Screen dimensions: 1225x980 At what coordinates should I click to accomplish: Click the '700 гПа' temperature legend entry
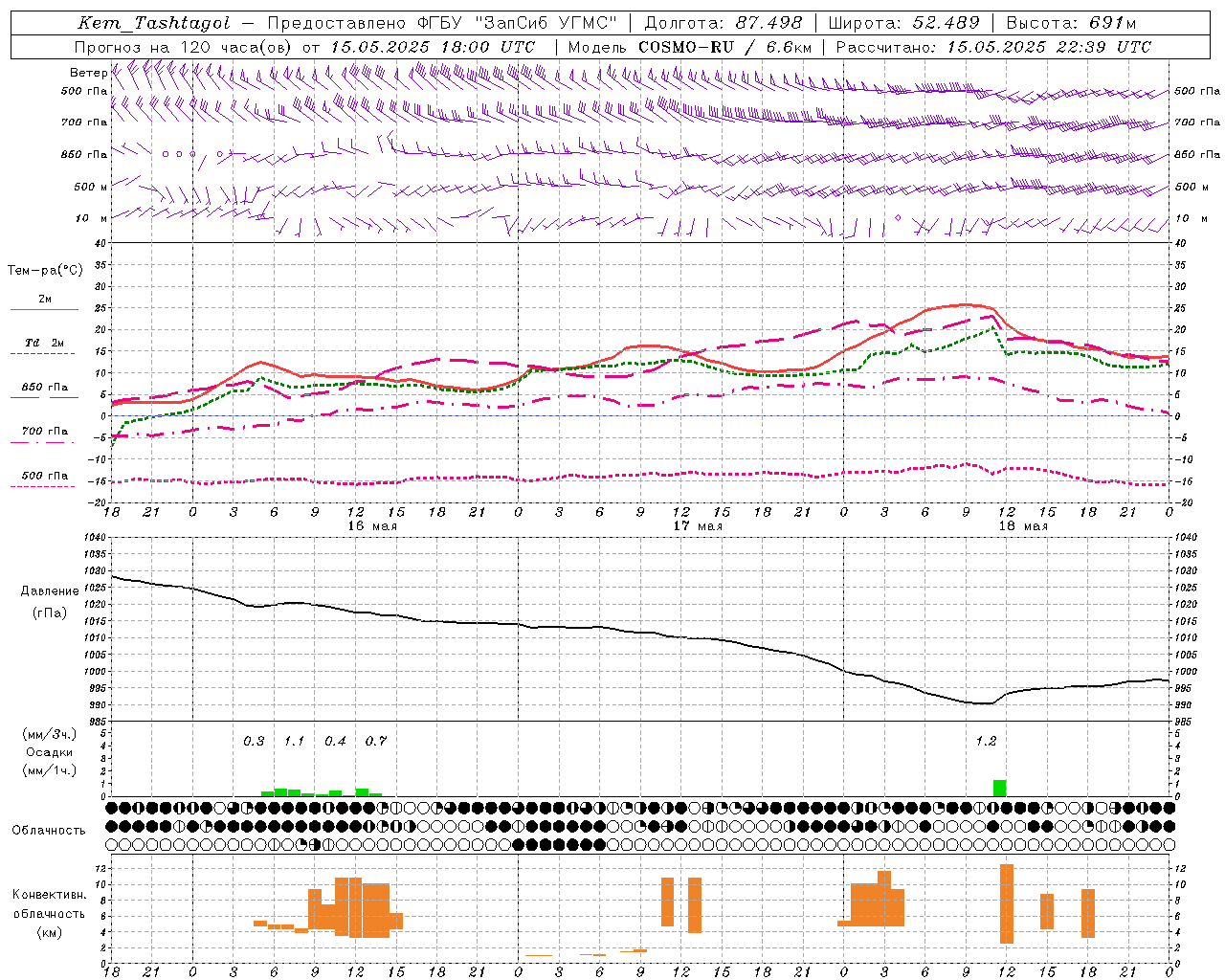tap(45, 432)
